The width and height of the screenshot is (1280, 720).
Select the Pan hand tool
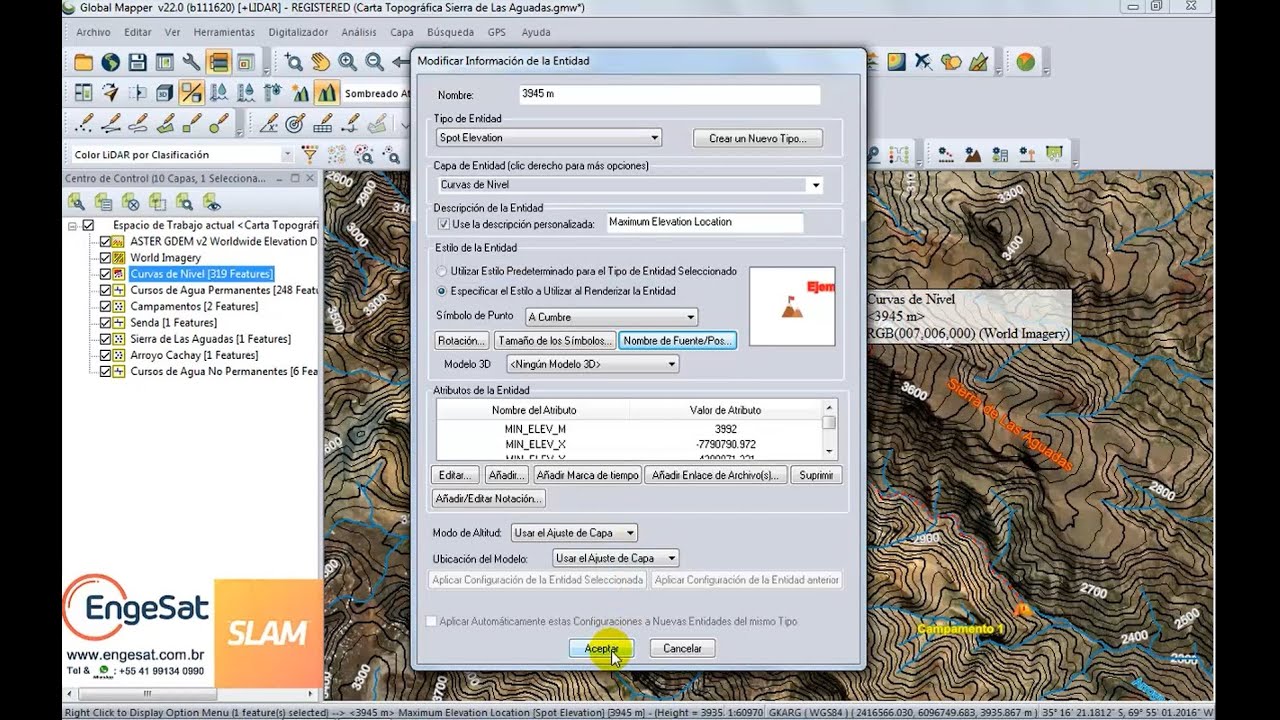click(x=320, y=62)
